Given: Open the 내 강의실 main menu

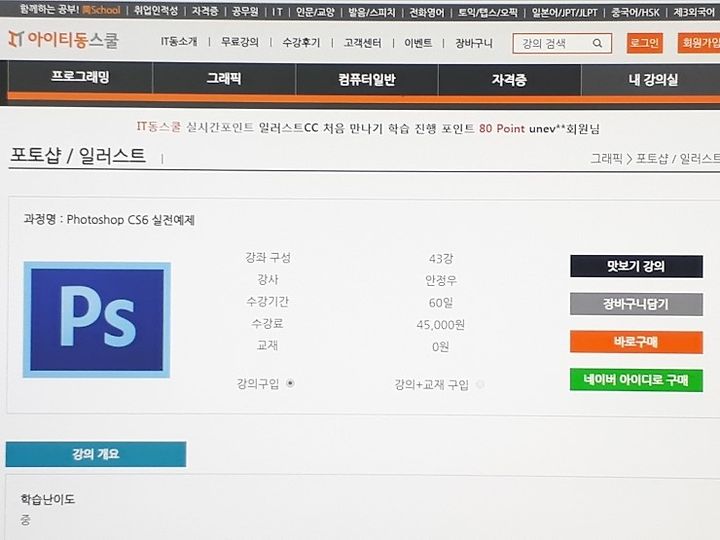Looking at the screenshot, I should coord(652,80).
